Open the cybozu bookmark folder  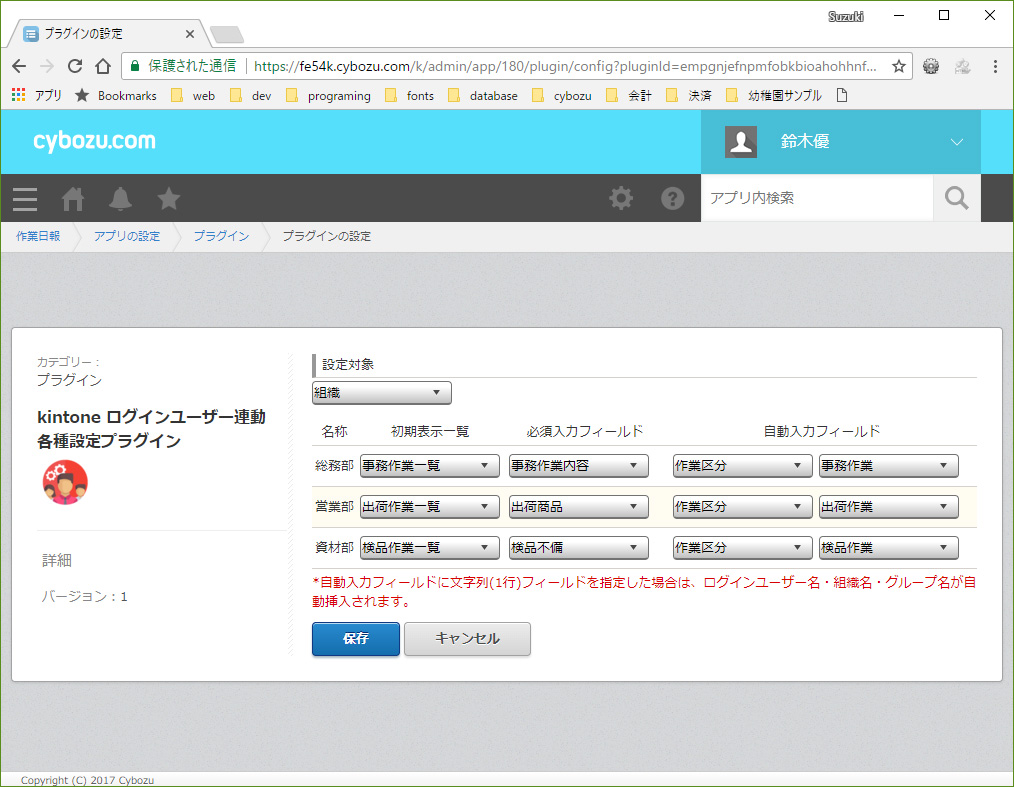[562, 96]
